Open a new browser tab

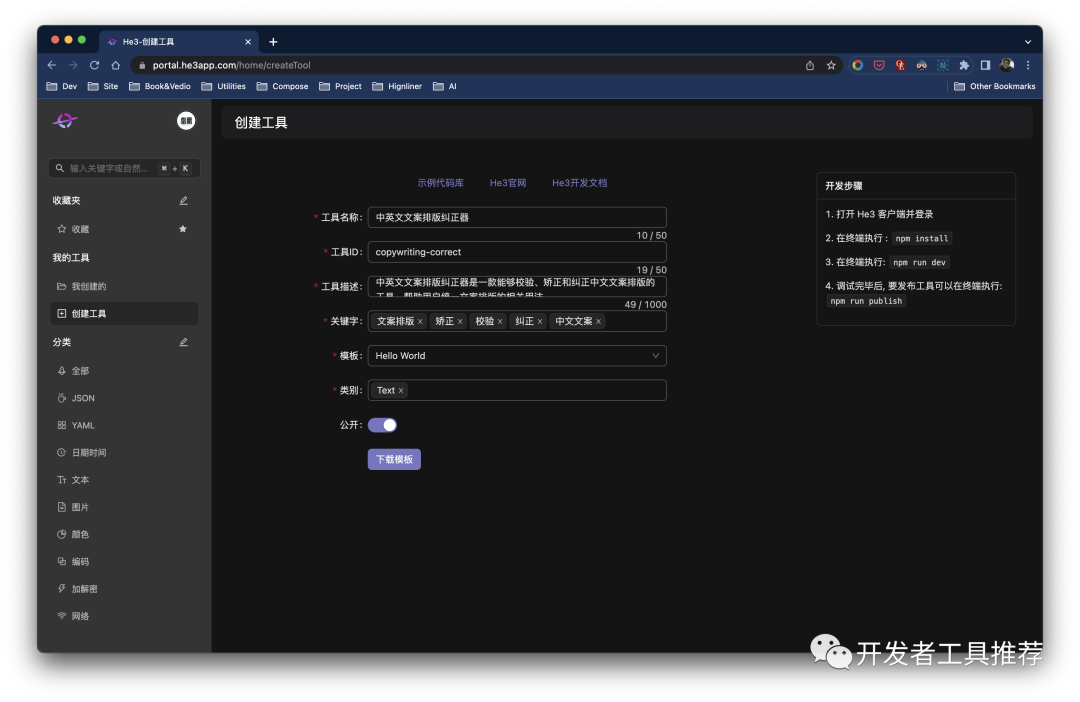pos(273,42)
